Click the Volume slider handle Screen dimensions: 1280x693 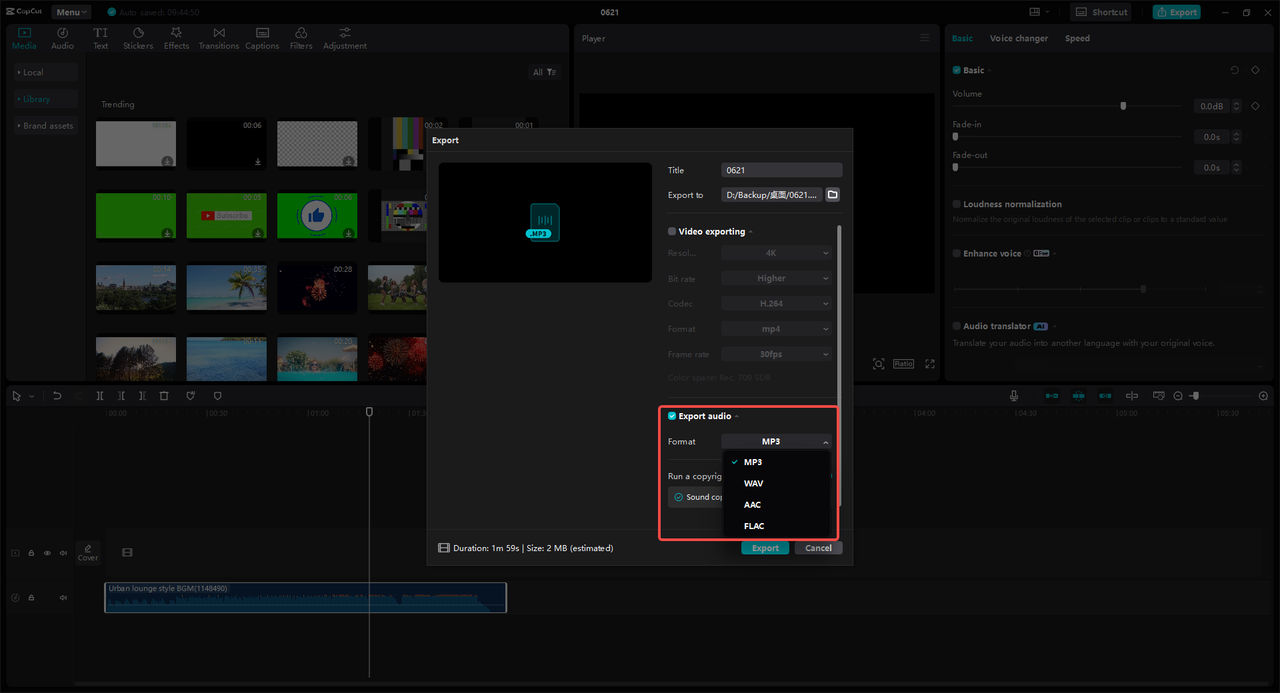click(1123, 105)
